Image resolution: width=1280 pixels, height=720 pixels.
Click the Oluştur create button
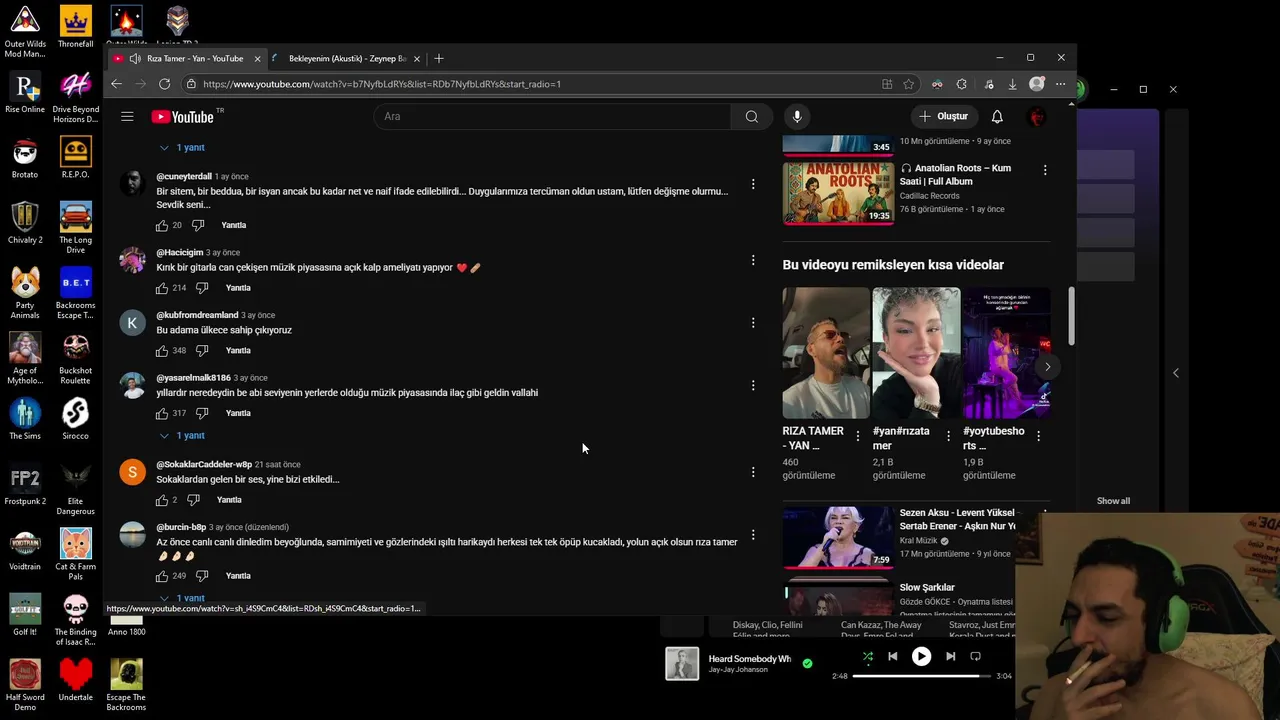(x=944, y=117)
